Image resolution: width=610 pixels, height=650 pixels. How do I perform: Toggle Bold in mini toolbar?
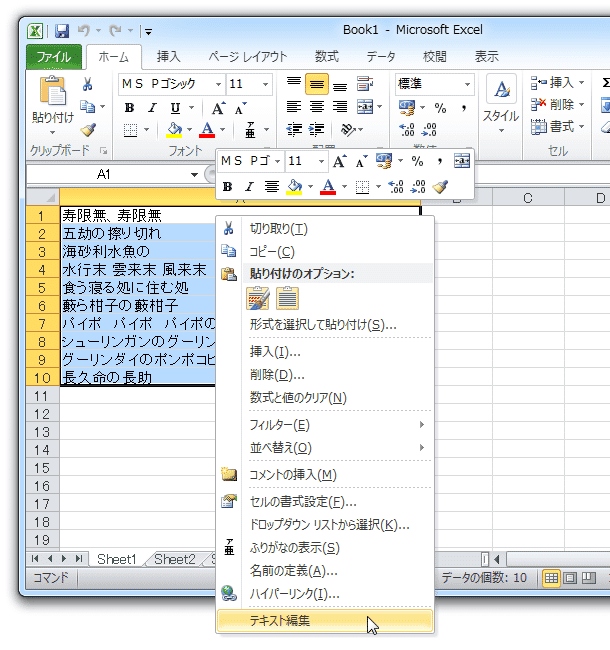(x=227, y=187)
